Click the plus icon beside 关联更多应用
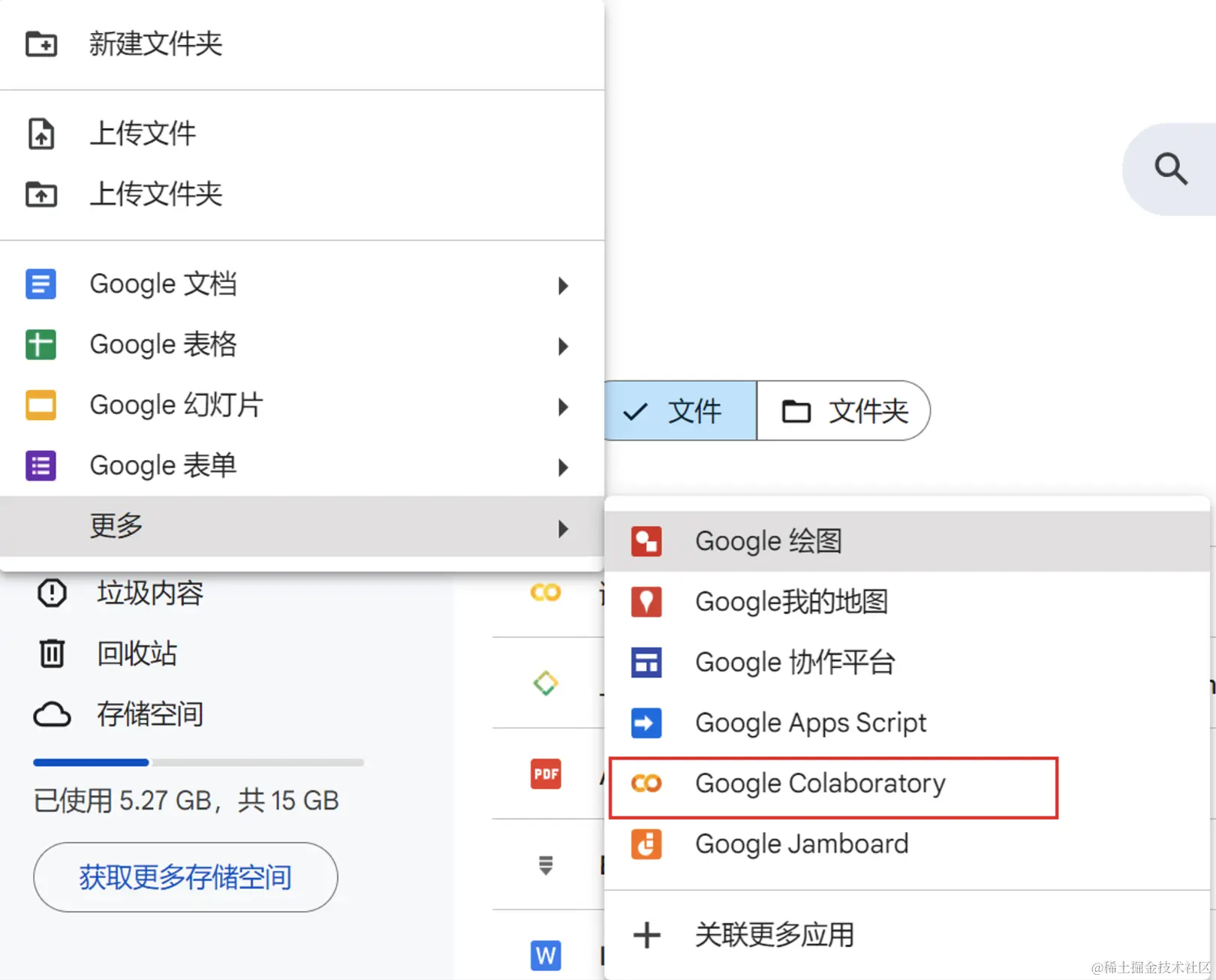This screenshot has height=980, width=1216. [x=647, y=936]
